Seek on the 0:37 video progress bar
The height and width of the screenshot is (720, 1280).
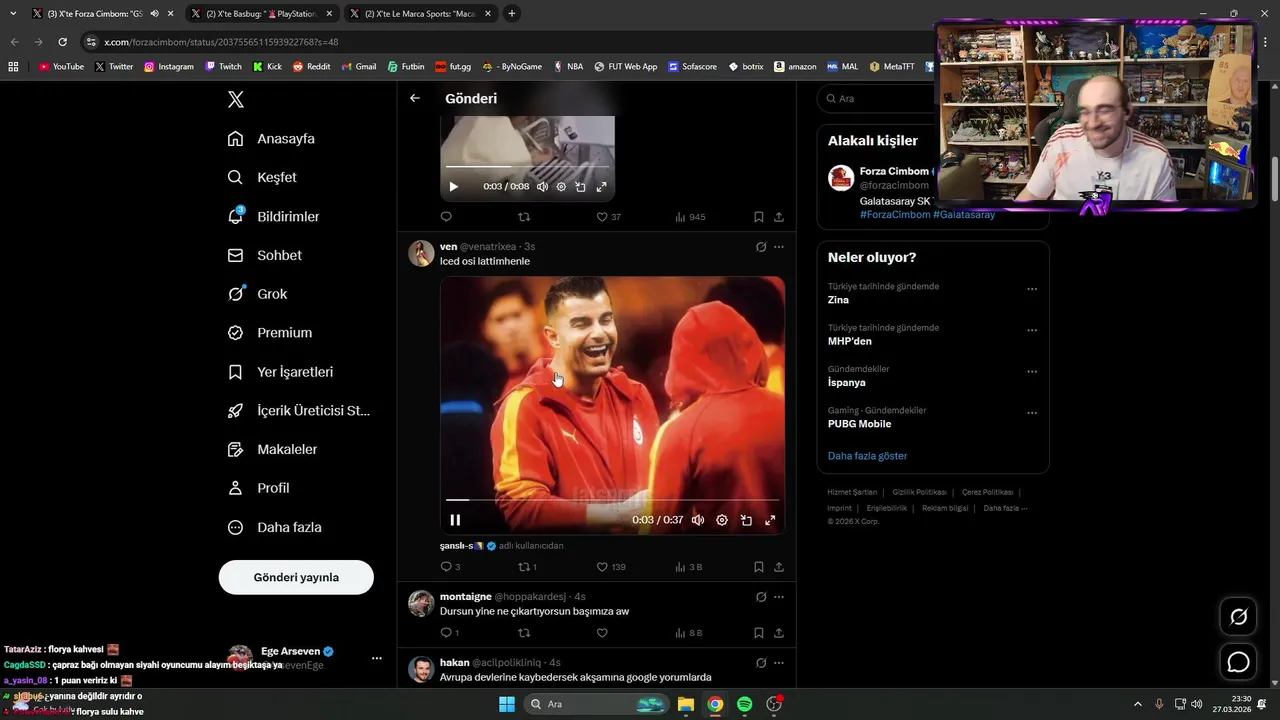(612, 499)
